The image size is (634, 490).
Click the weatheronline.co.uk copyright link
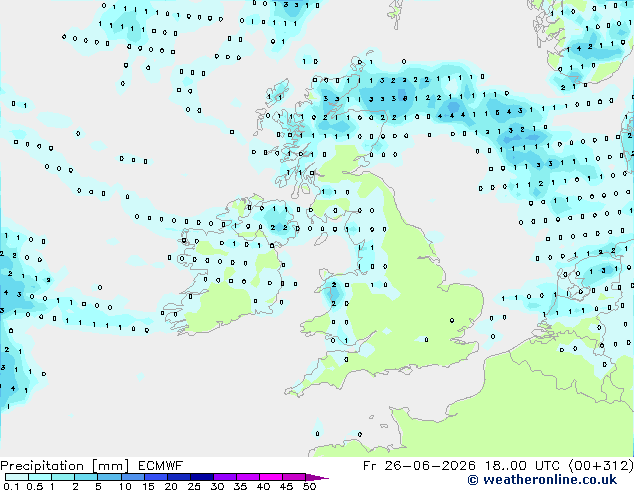pos(542,480)
